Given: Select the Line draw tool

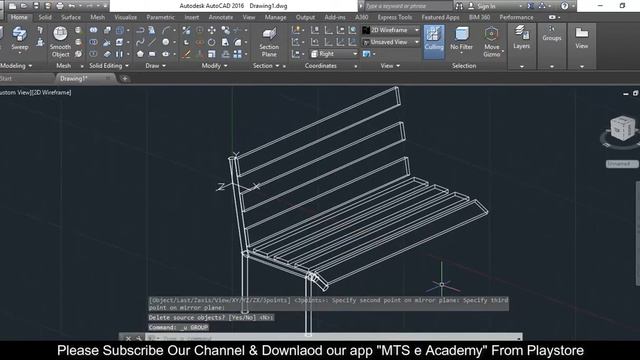Looking at the screenshot, I should 152,42.
